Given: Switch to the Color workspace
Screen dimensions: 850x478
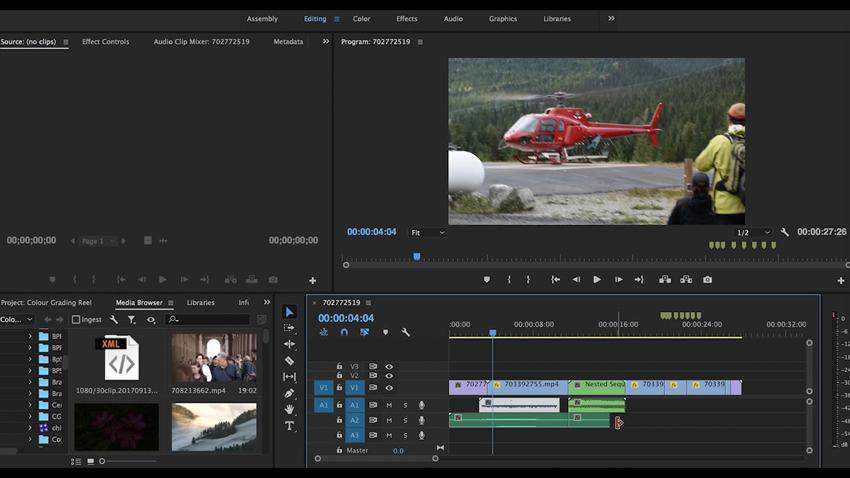Looking at the screenshot, I should point(361,19).
